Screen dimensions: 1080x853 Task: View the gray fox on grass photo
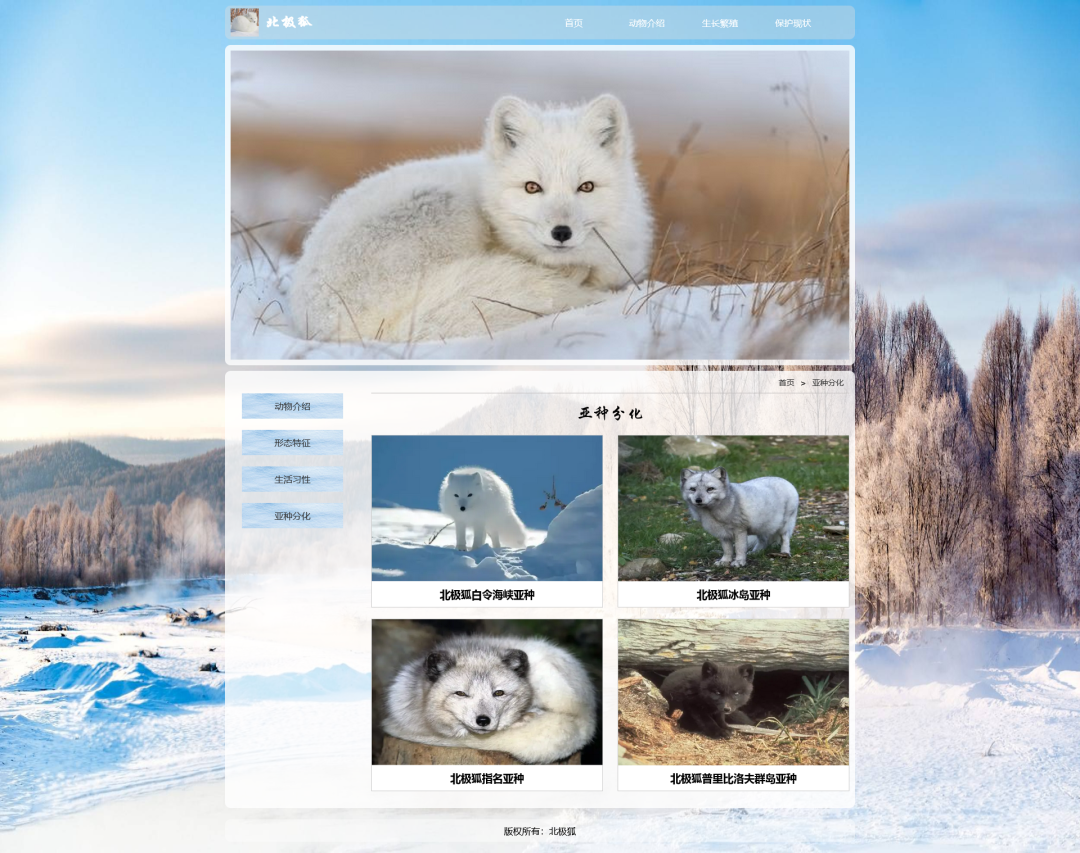(x=733, y=508)
